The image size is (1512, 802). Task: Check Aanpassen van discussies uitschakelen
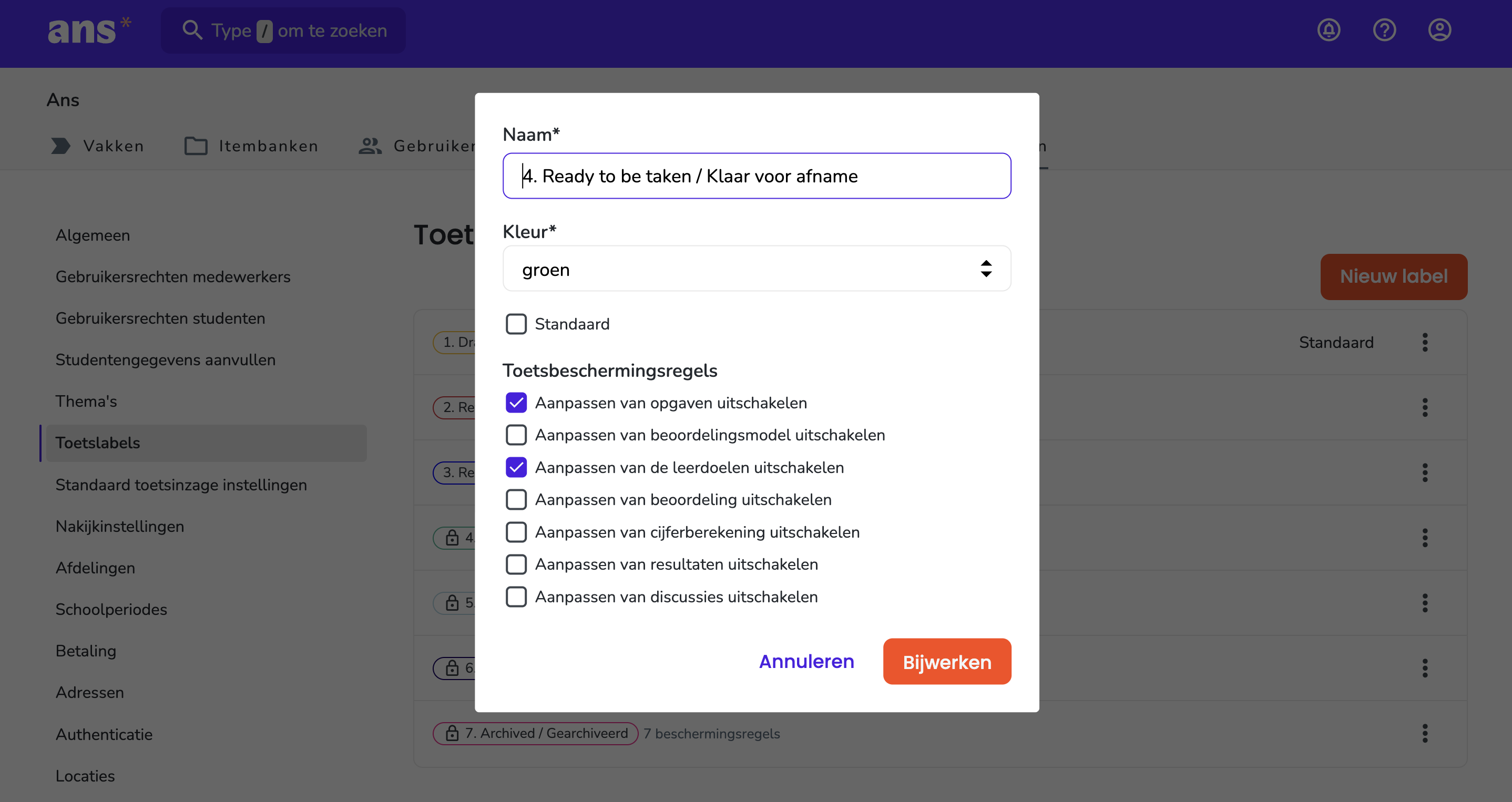pyautogui.click(x=516, y=597)
